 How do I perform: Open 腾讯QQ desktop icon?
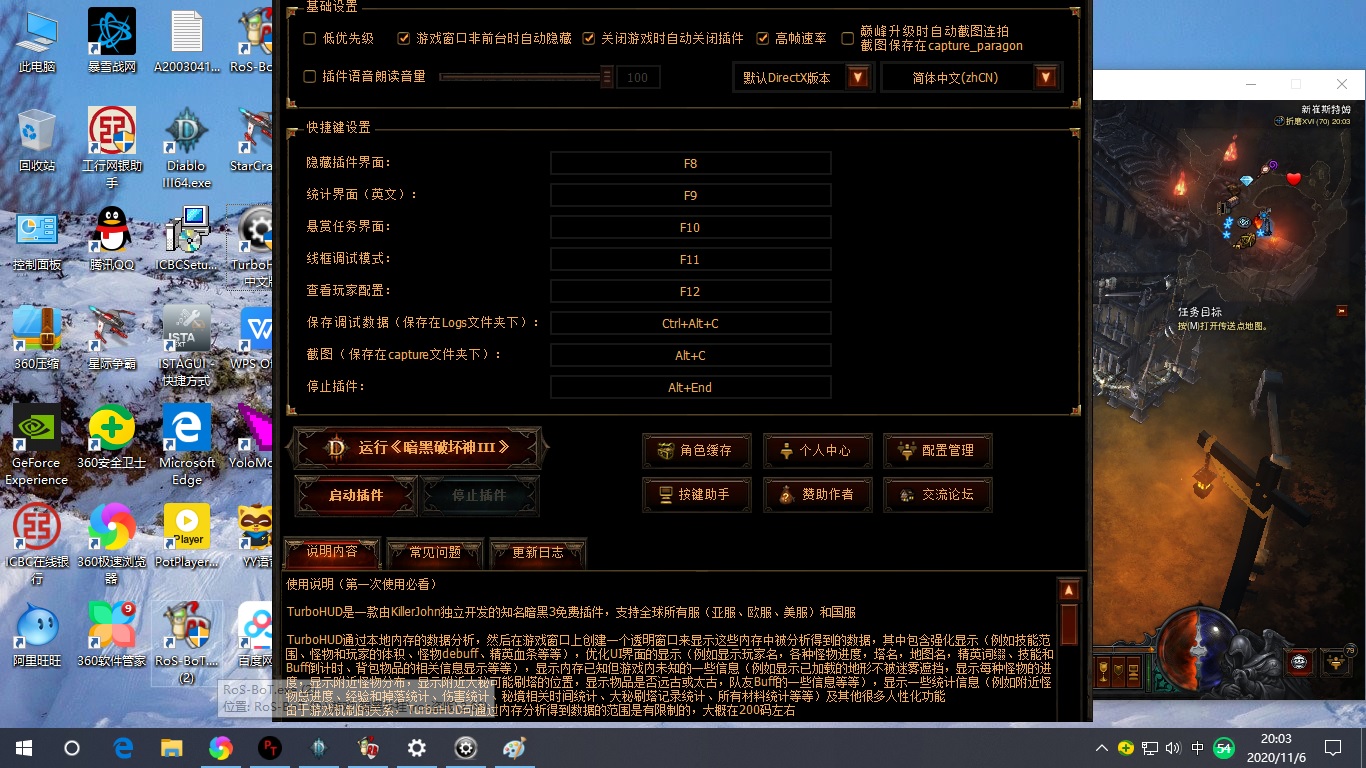click(111, 240)
